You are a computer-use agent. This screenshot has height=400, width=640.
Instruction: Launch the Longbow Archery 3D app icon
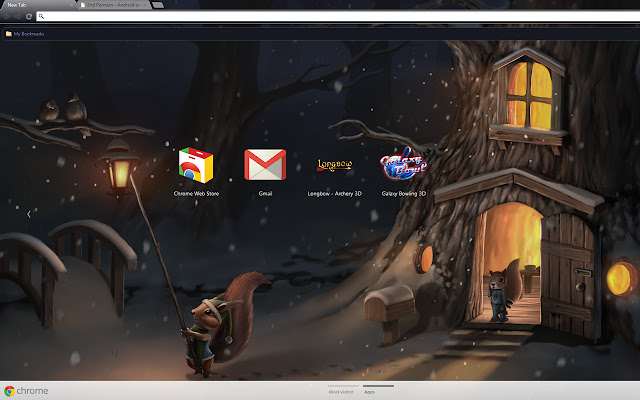(334, 165)
